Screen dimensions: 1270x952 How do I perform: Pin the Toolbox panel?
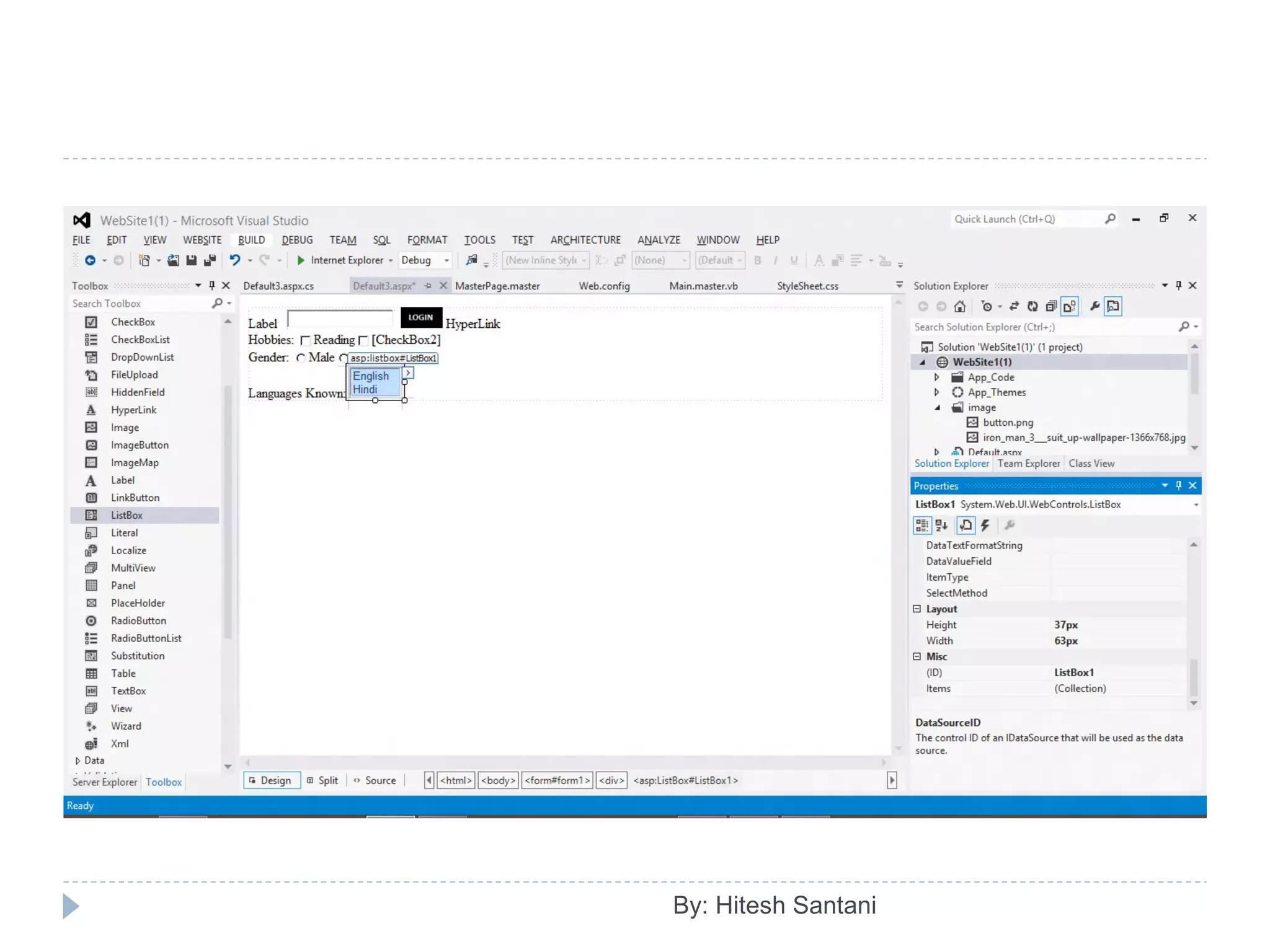(x=212, y=286)
